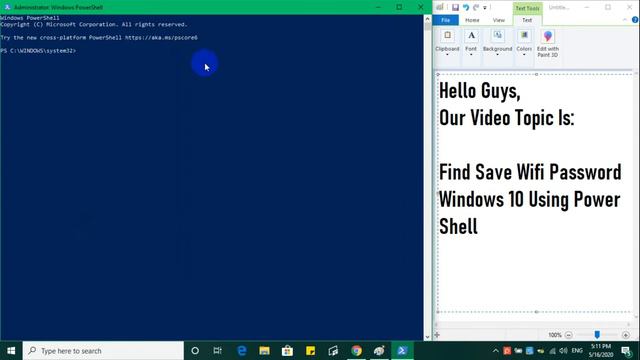Click the aka.ms/pscore6 URL in PowerShell
The image size is (640, 360).
[161, 38]
